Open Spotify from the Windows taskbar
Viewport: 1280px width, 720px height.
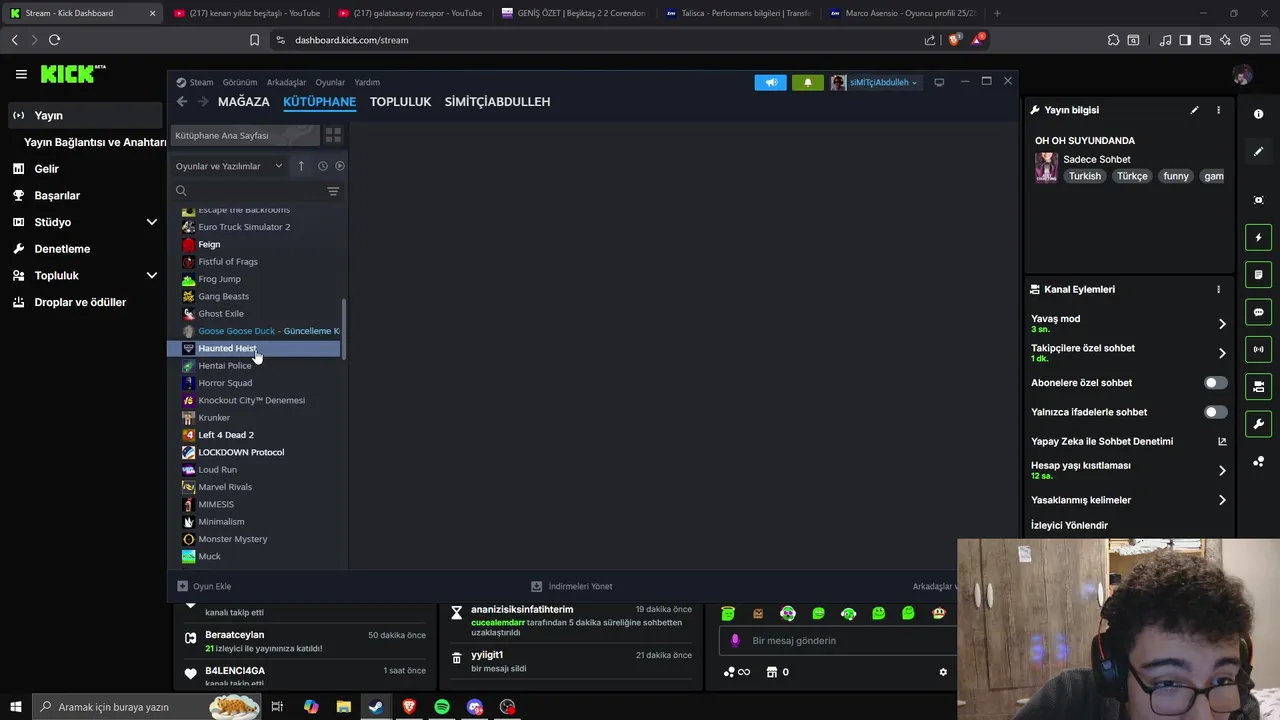coord(442,707)
